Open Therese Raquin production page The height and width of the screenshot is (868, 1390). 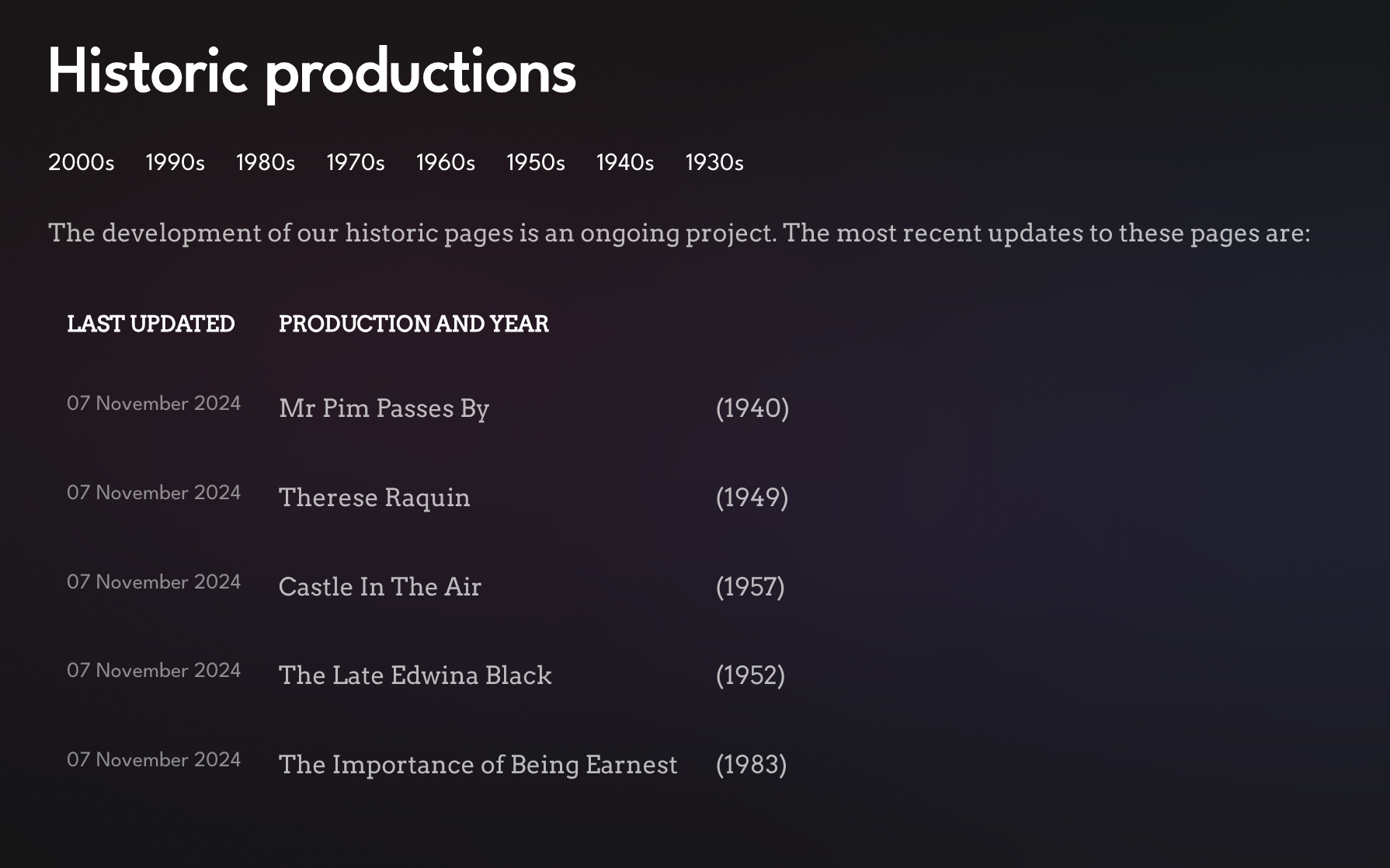point(374,498)
